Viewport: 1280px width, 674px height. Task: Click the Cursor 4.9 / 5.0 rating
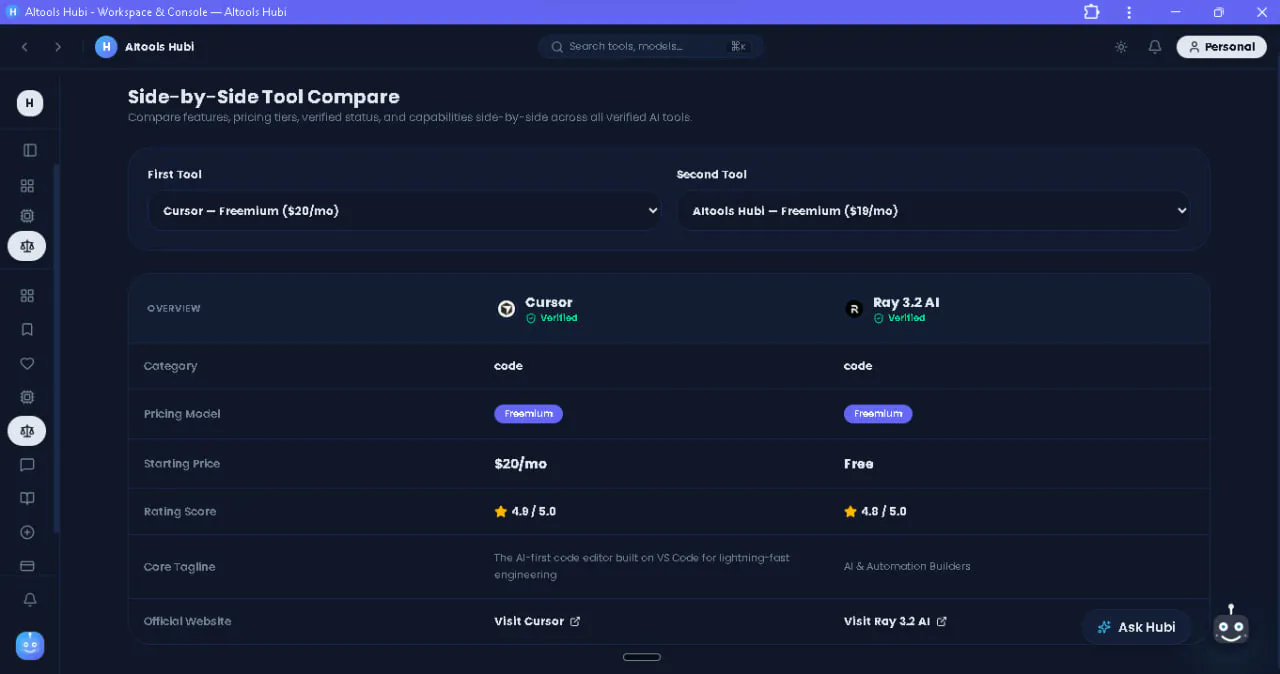point(525,511)
